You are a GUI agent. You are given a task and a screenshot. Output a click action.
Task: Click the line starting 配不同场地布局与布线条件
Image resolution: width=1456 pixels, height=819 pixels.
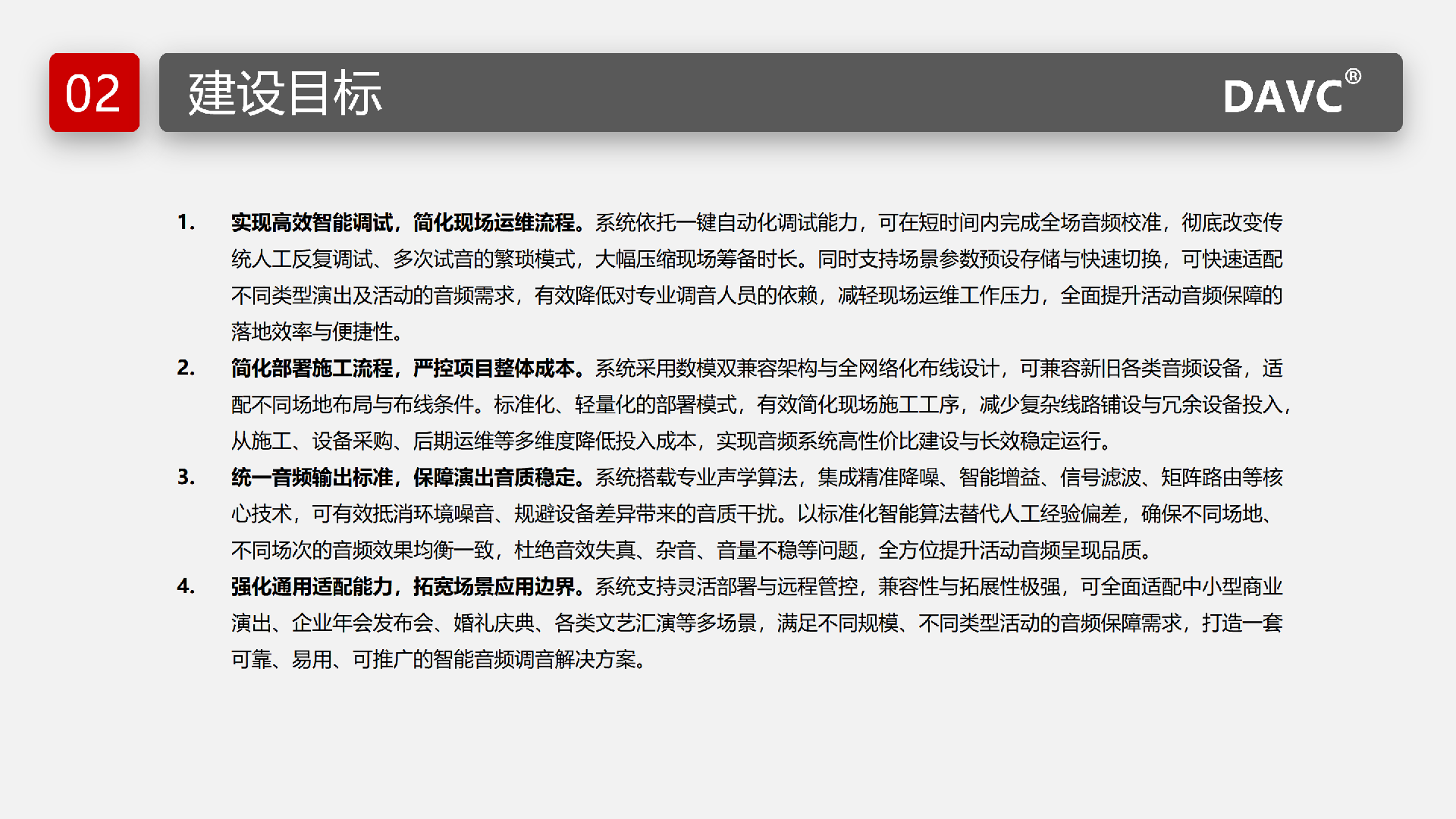761,404
